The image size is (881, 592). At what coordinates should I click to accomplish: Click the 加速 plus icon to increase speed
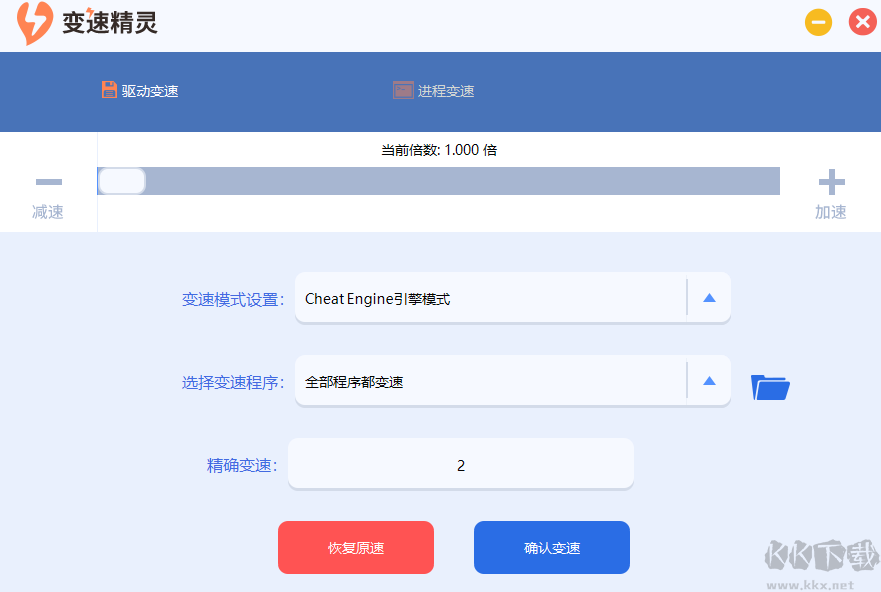(831, 182)
